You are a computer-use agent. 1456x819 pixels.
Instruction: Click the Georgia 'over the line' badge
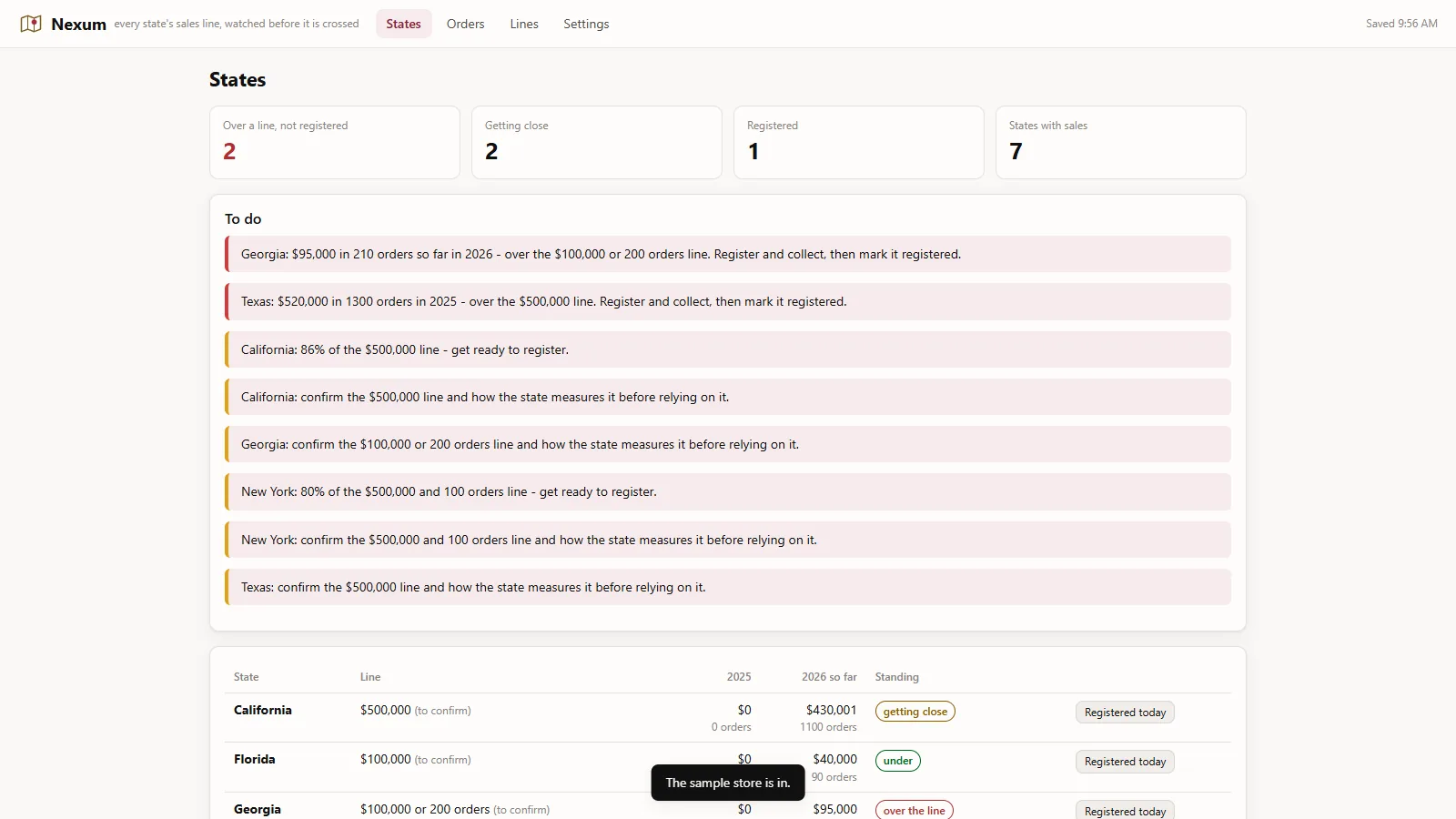pos(914,810)
